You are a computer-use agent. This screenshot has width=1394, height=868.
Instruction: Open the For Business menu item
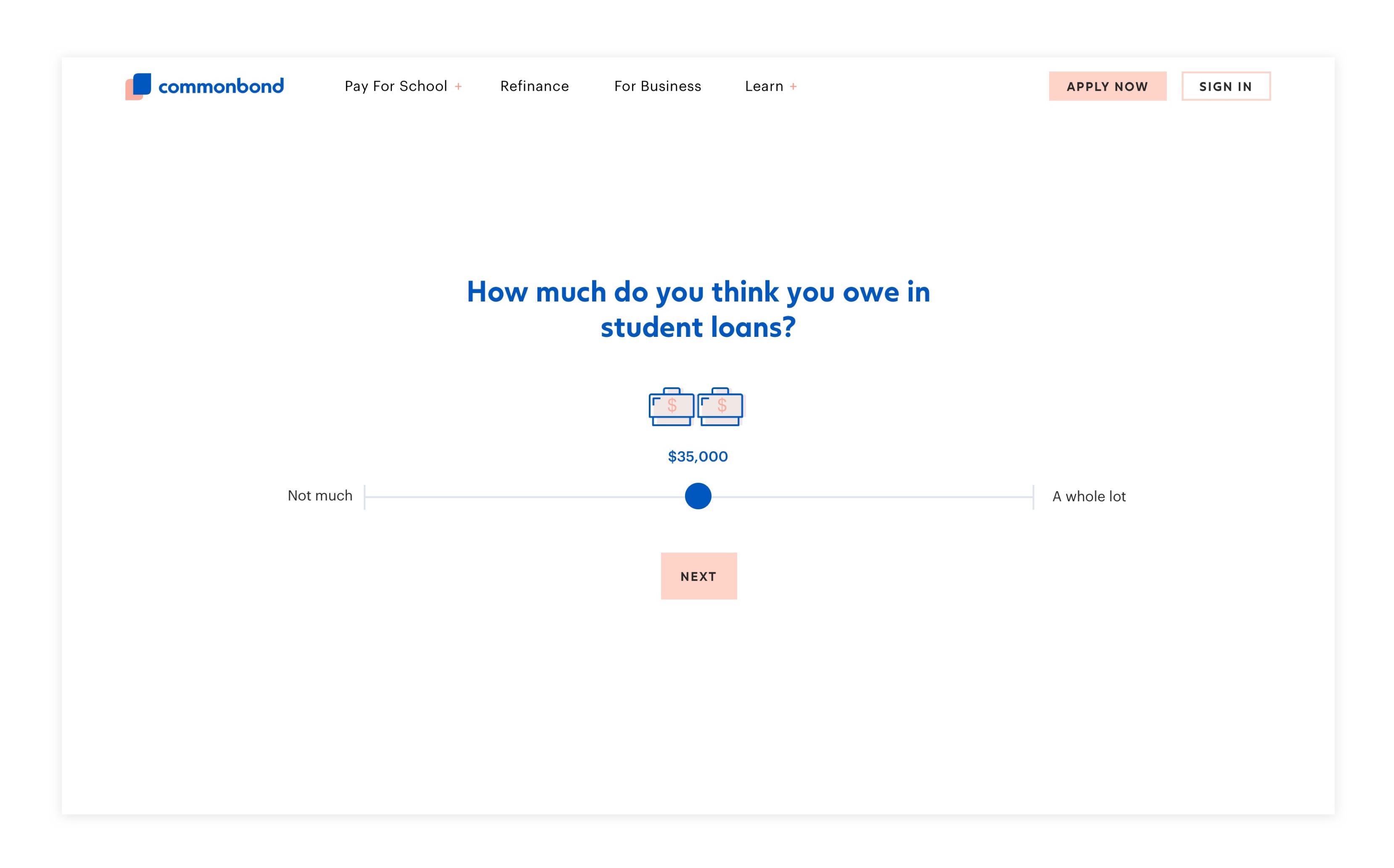click(658, 86)
